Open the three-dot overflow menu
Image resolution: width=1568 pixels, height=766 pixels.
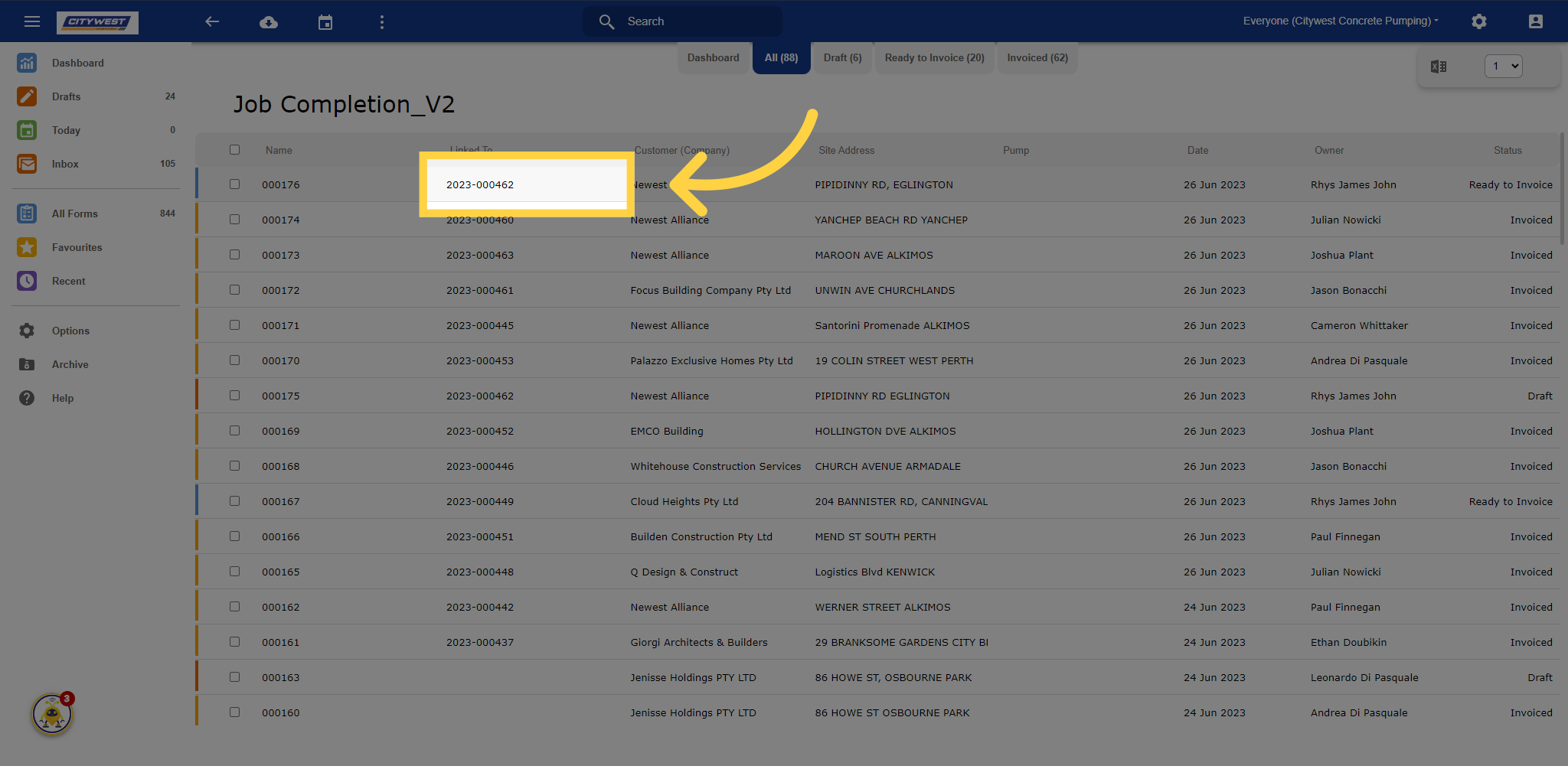381,21
